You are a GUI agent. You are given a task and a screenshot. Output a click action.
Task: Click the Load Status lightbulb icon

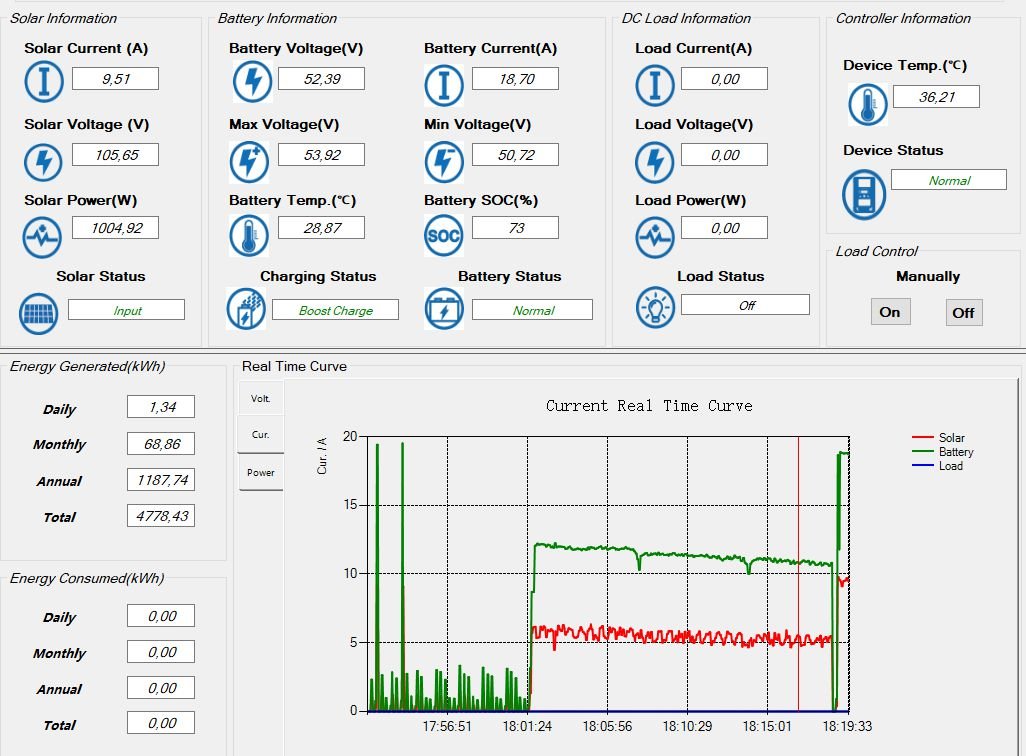point(655,308)
